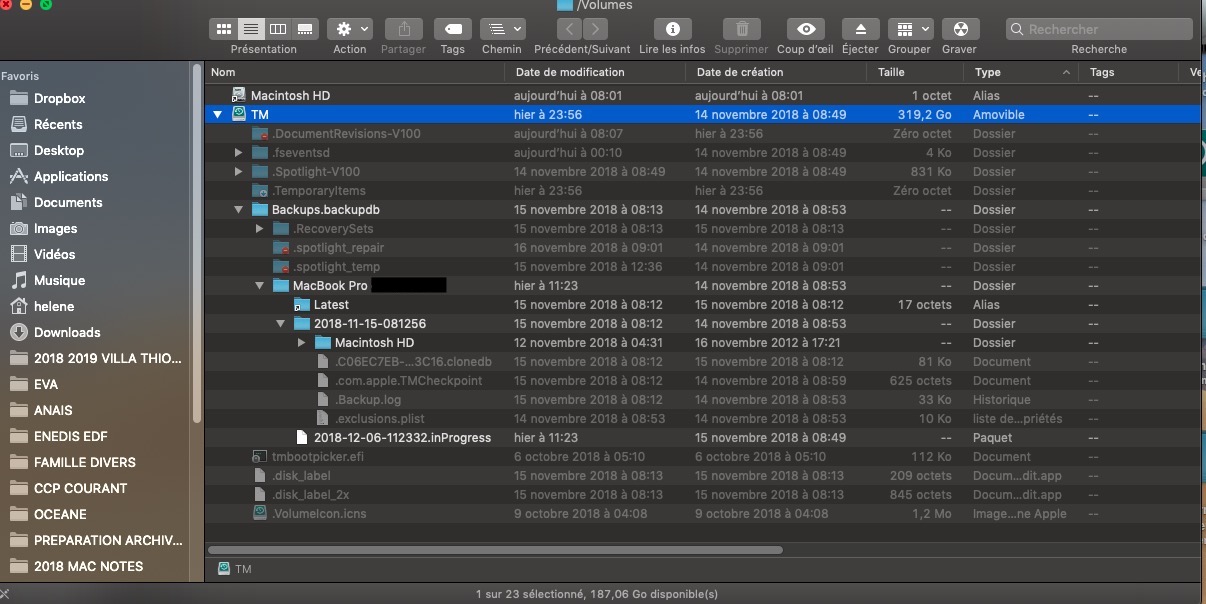This screenshot has width=1206, height=604.
Task: Sort by Taille column header
Action: (891, 72)
